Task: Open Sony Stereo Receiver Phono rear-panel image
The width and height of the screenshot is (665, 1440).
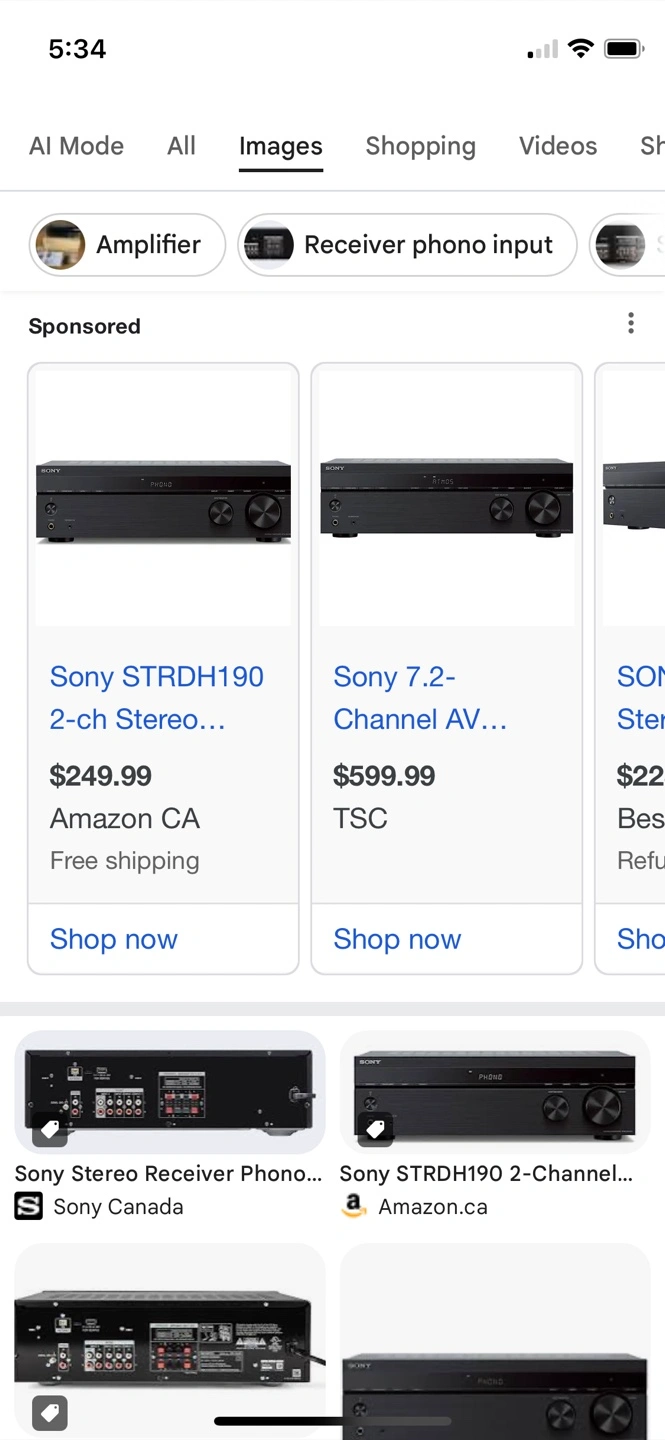Action: (170, 1092)
